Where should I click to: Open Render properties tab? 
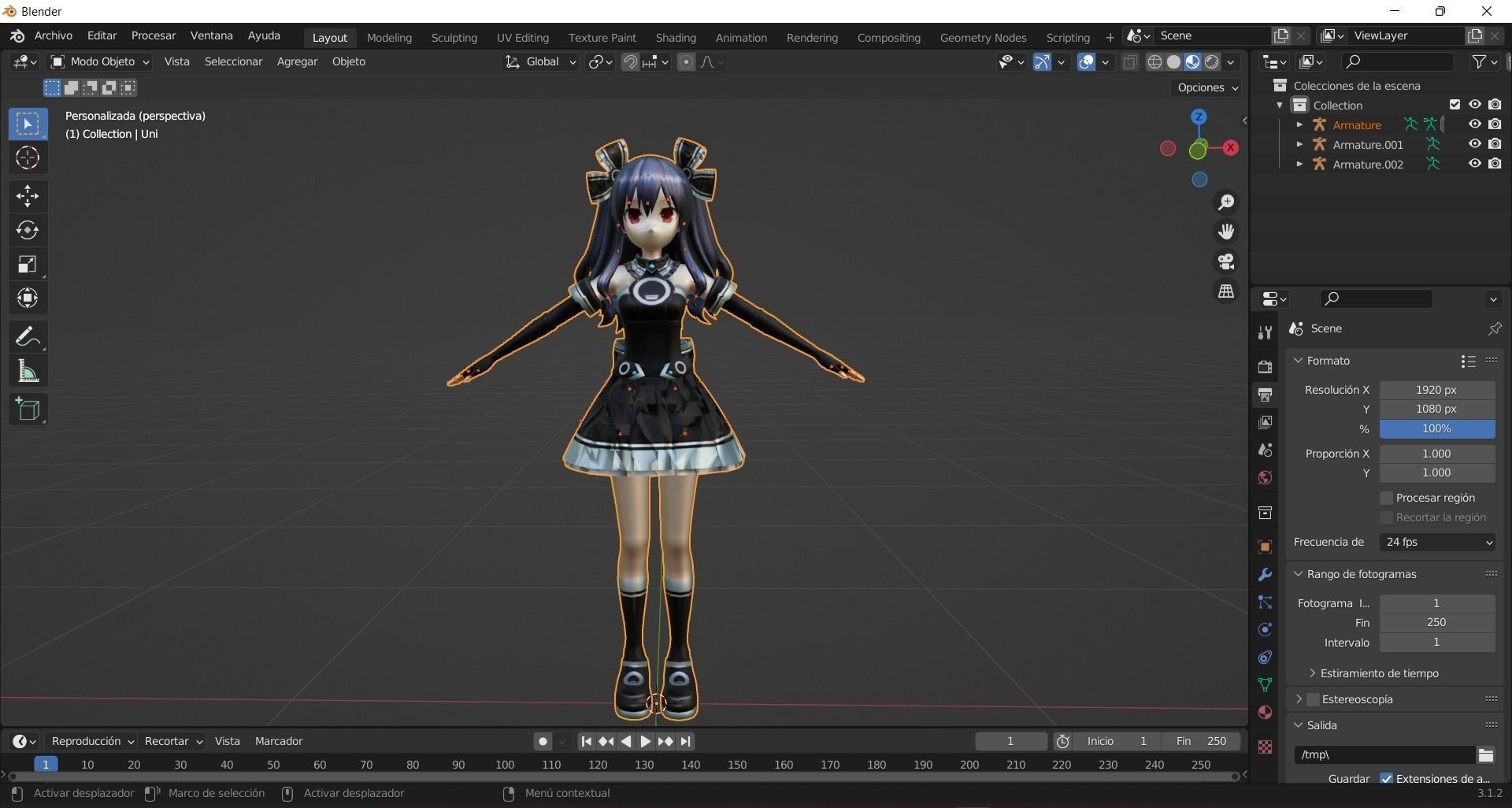pos(1265,367)
